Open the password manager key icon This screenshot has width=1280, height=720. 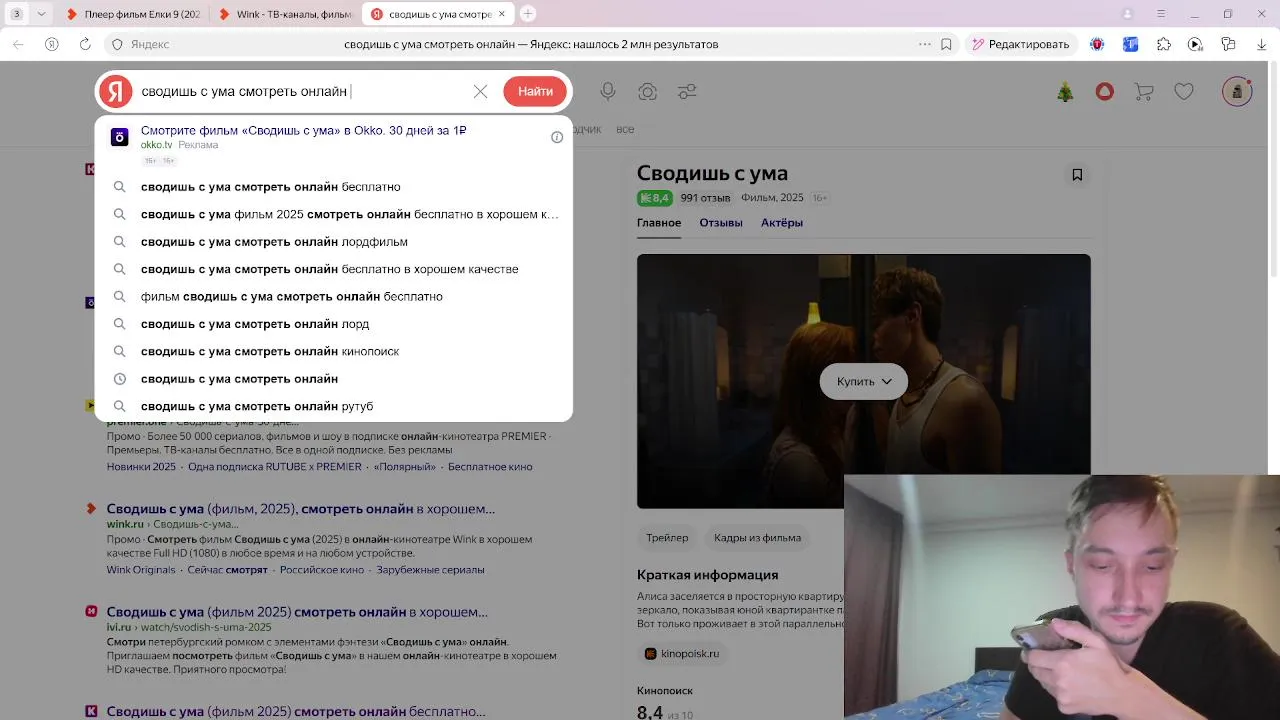[x=1228, y=44]
